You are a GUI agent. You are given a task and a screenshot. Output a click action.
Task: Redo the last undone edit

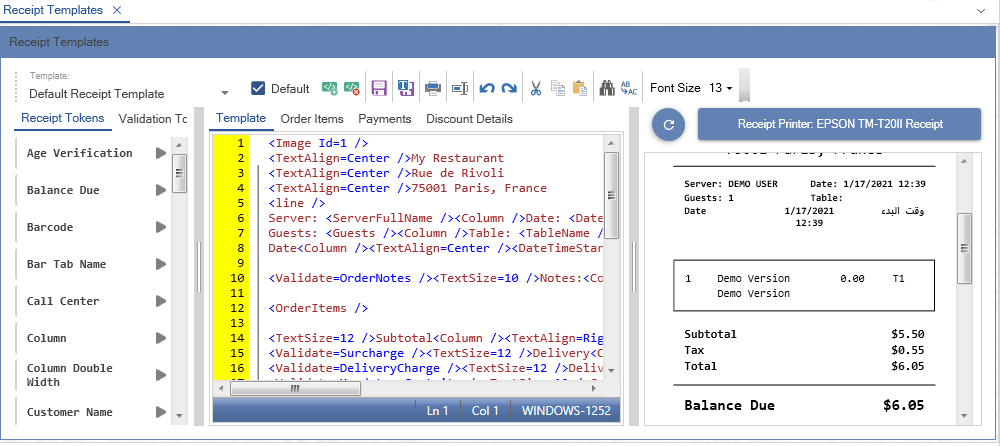tap(509, 88)
